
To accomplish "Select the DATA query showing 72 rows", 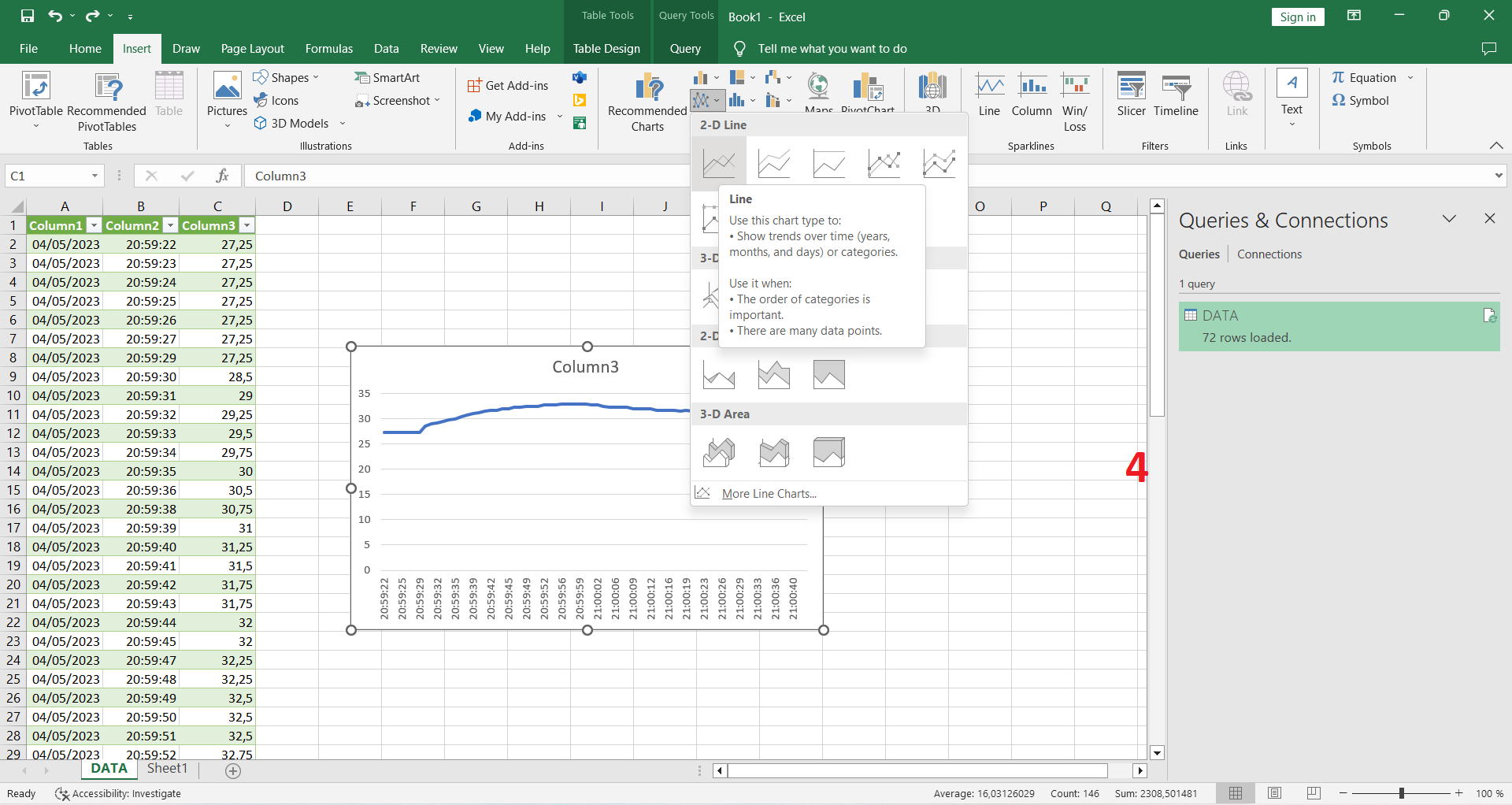I will coord(1338,325).
